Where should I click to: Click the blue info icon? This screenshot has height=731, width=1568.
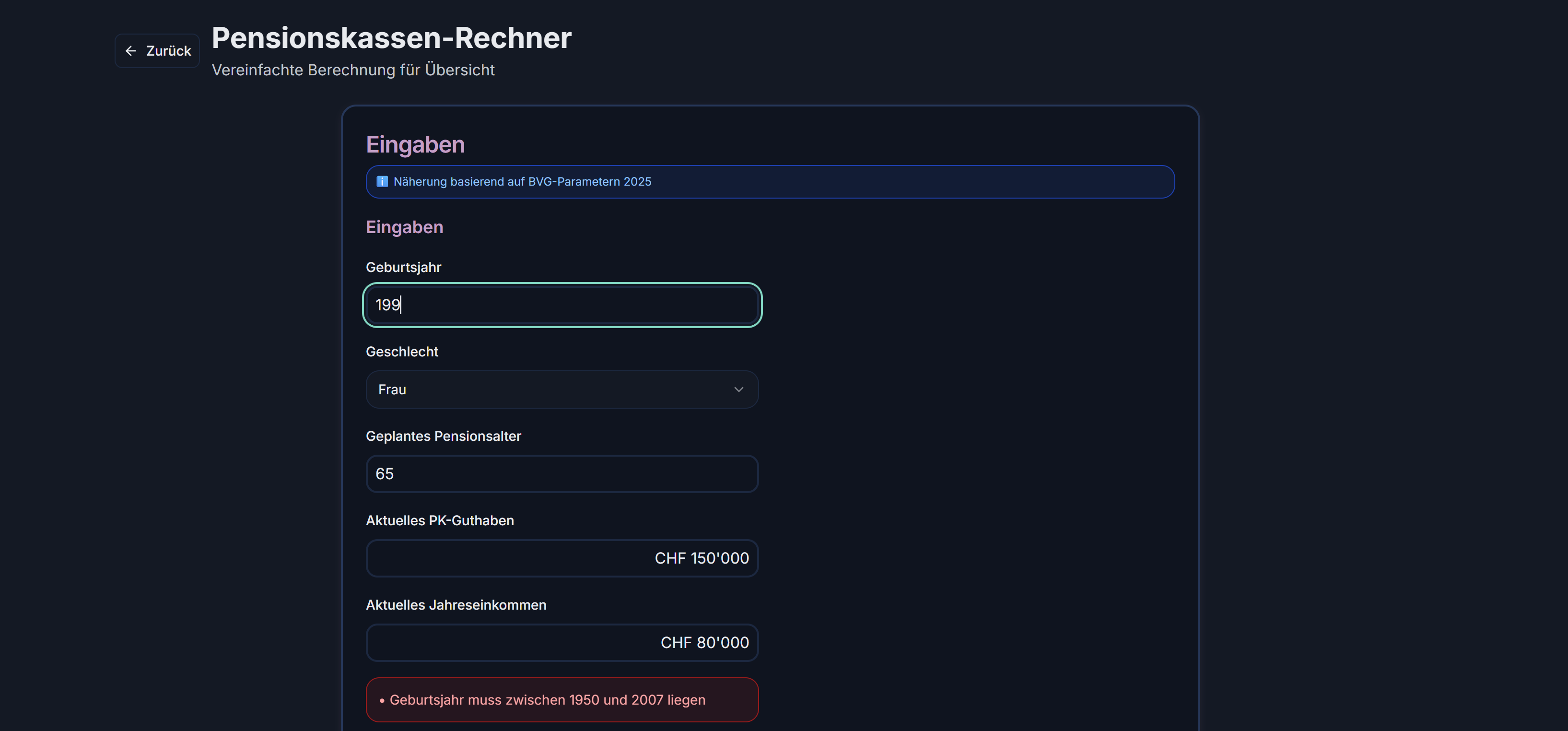click(x=382, y=181)
